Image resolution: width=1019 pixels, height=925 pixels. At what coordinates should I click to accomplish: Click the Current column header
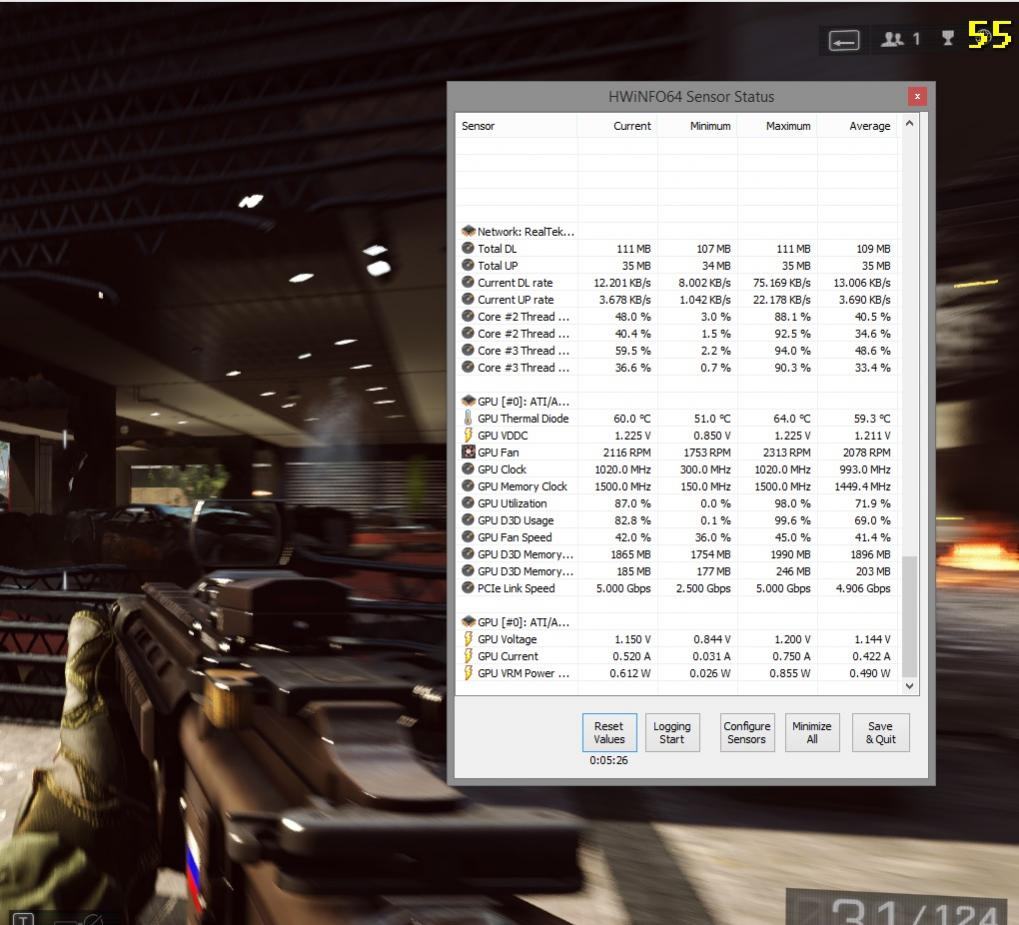coord(617,125)
